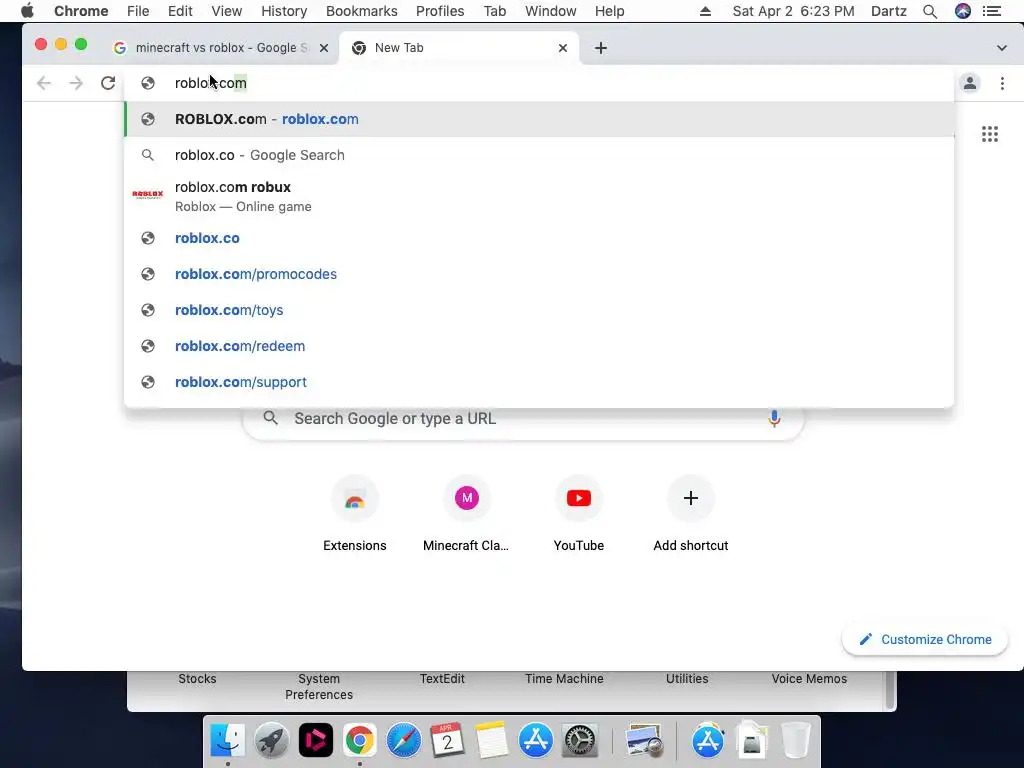Add a new tab with plus button
Image resolution: width=1024 pixels, height=768 pixels.
click(x=601, y=48)
